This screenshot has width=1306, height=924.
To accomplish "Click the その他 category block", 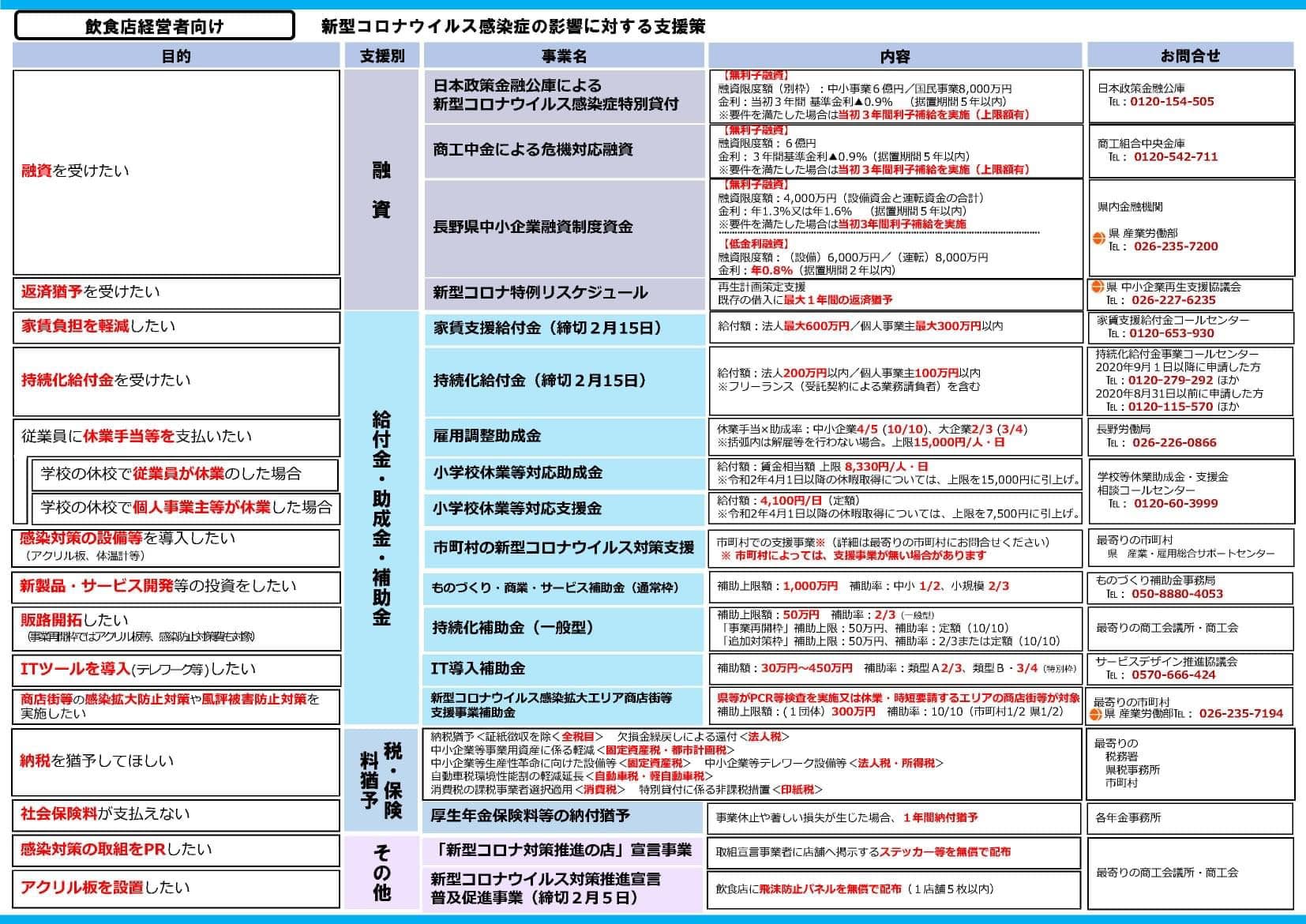I will coord(382,873).
